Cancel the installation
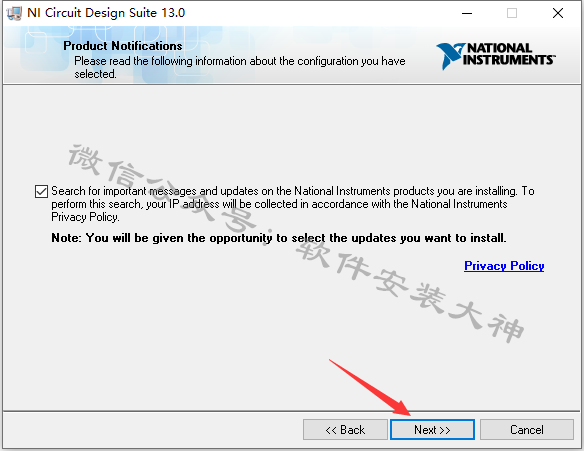584x451 pixels. (x=527, y=430)
